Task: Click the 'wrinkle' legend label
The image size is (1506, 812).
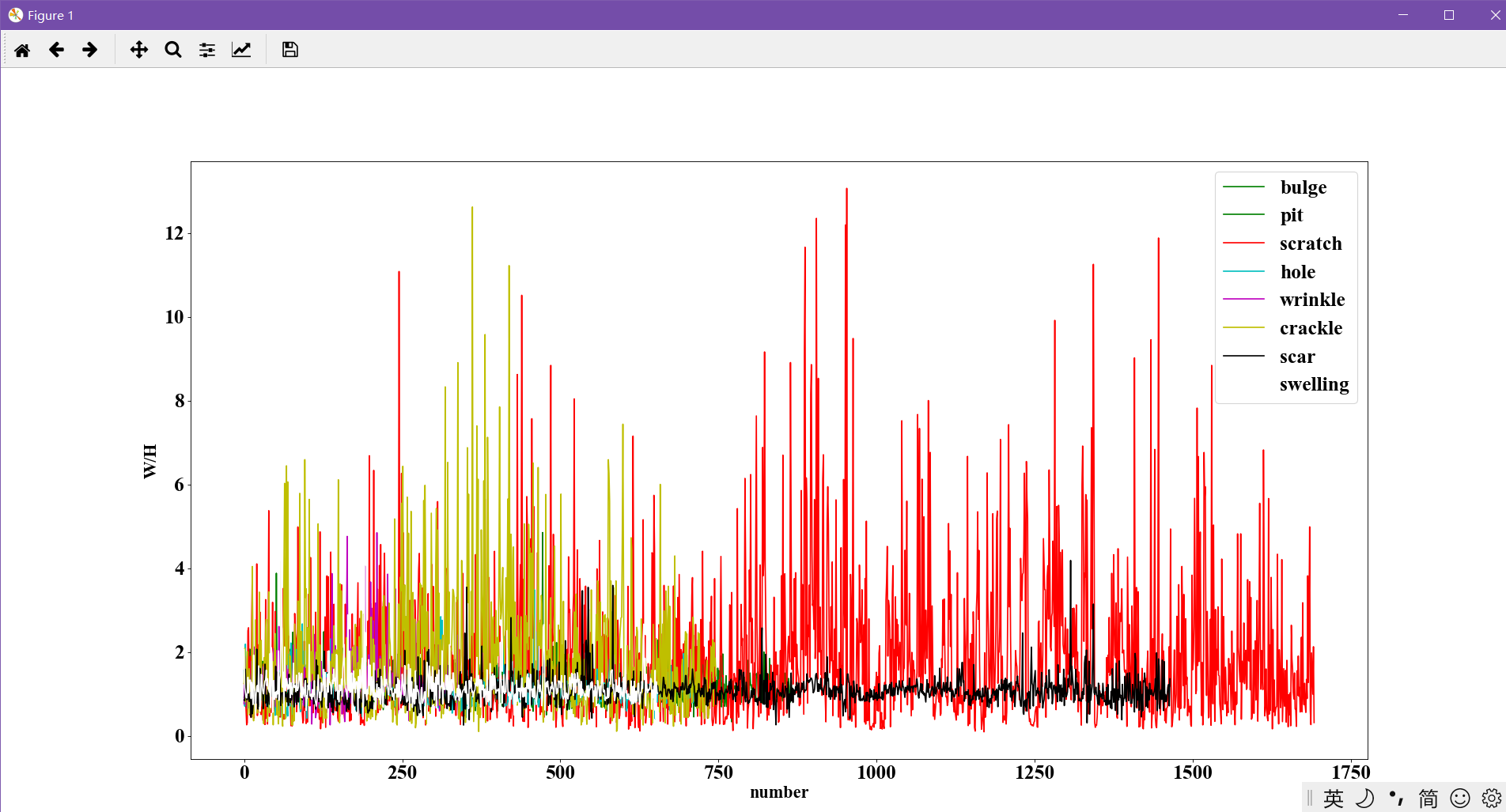Action: coord(1312,300)
